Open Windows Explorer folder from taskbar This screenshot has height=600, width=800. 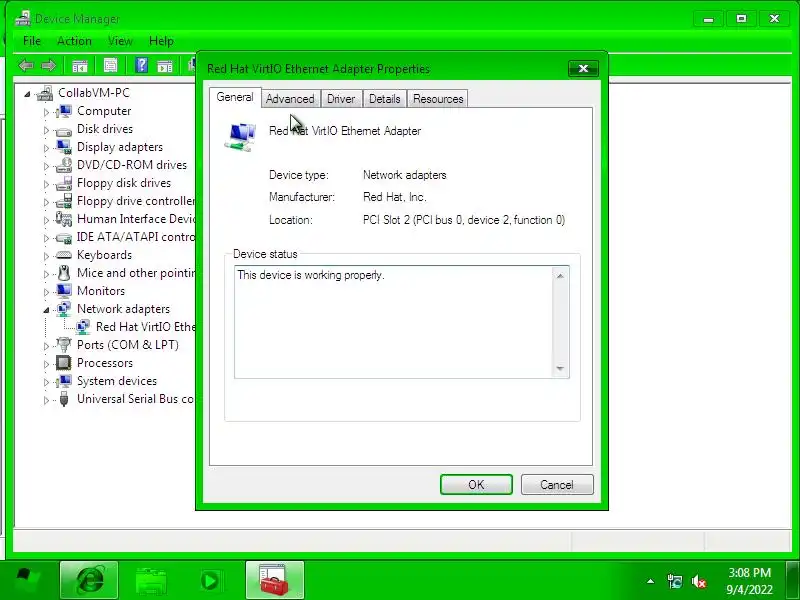[x=151, y=580]
